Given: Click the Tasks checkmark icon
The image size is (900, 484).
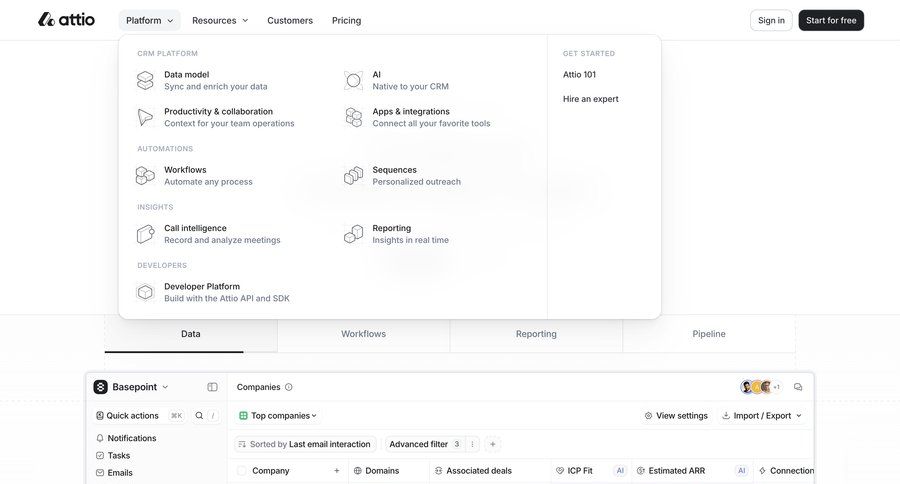Looking at the screenshot, I should point(100,455).
